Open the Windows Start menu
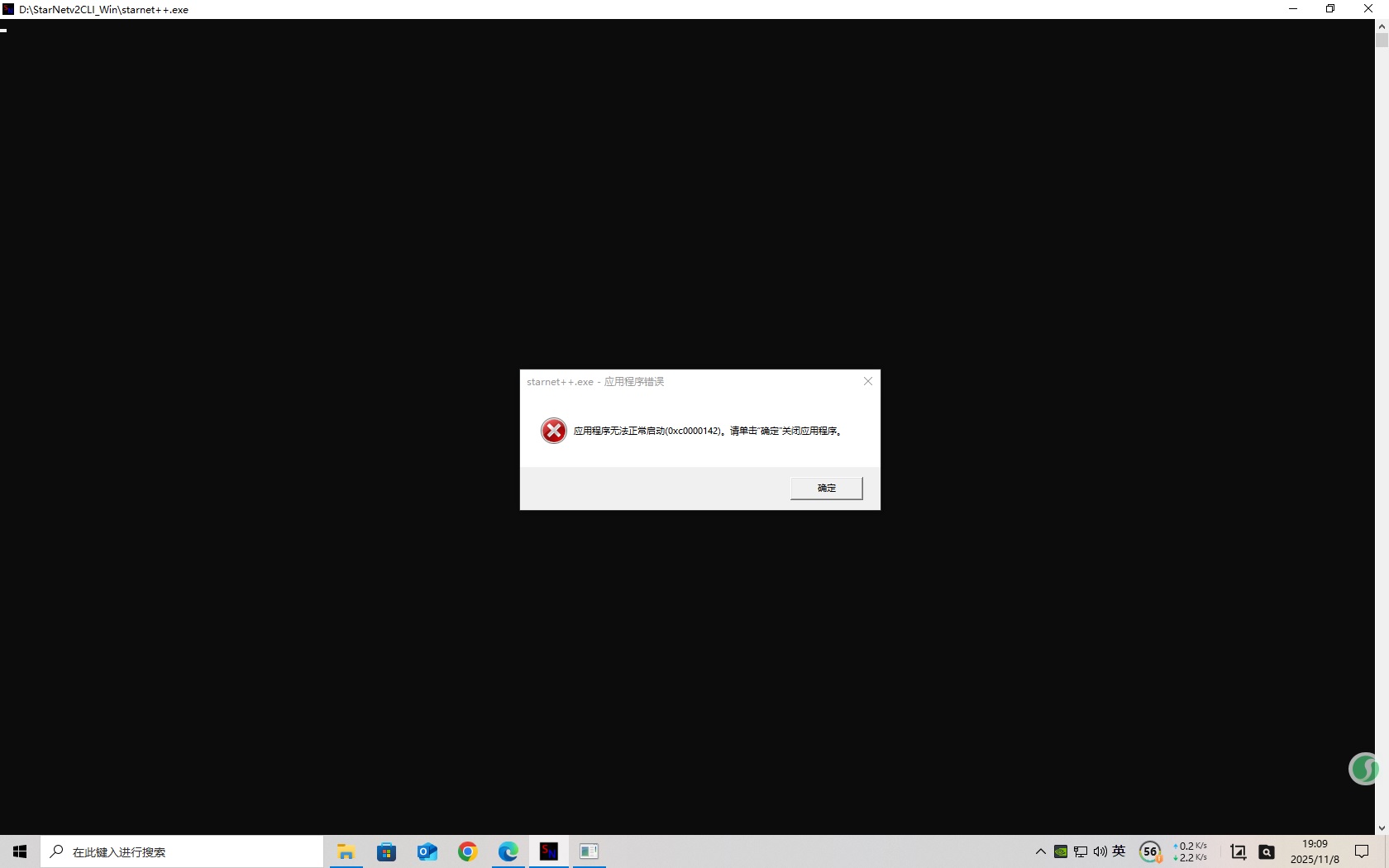1389x868 pixels. tap(20, 851)
